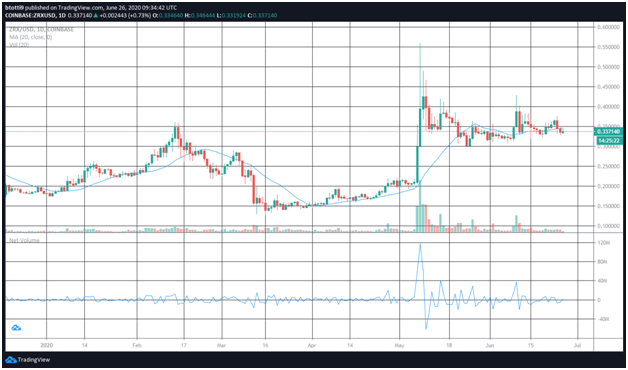The width and height of the screenshot is (628, 370).
Task: Click the Apr label on the time axis
Action: [311, 345]
